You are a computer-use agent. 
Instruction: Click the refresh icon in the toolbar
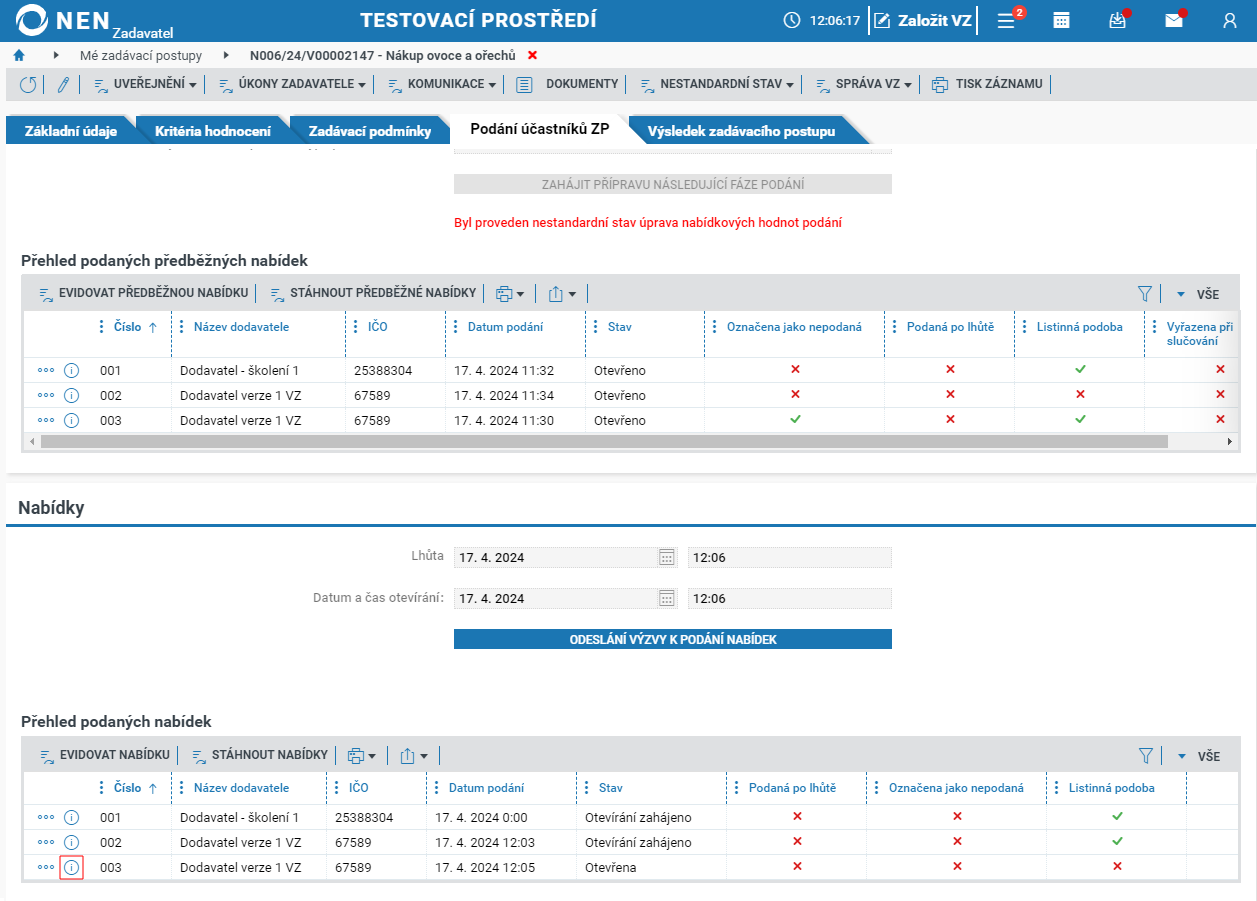pyautogui.click(x=28, y=85)
